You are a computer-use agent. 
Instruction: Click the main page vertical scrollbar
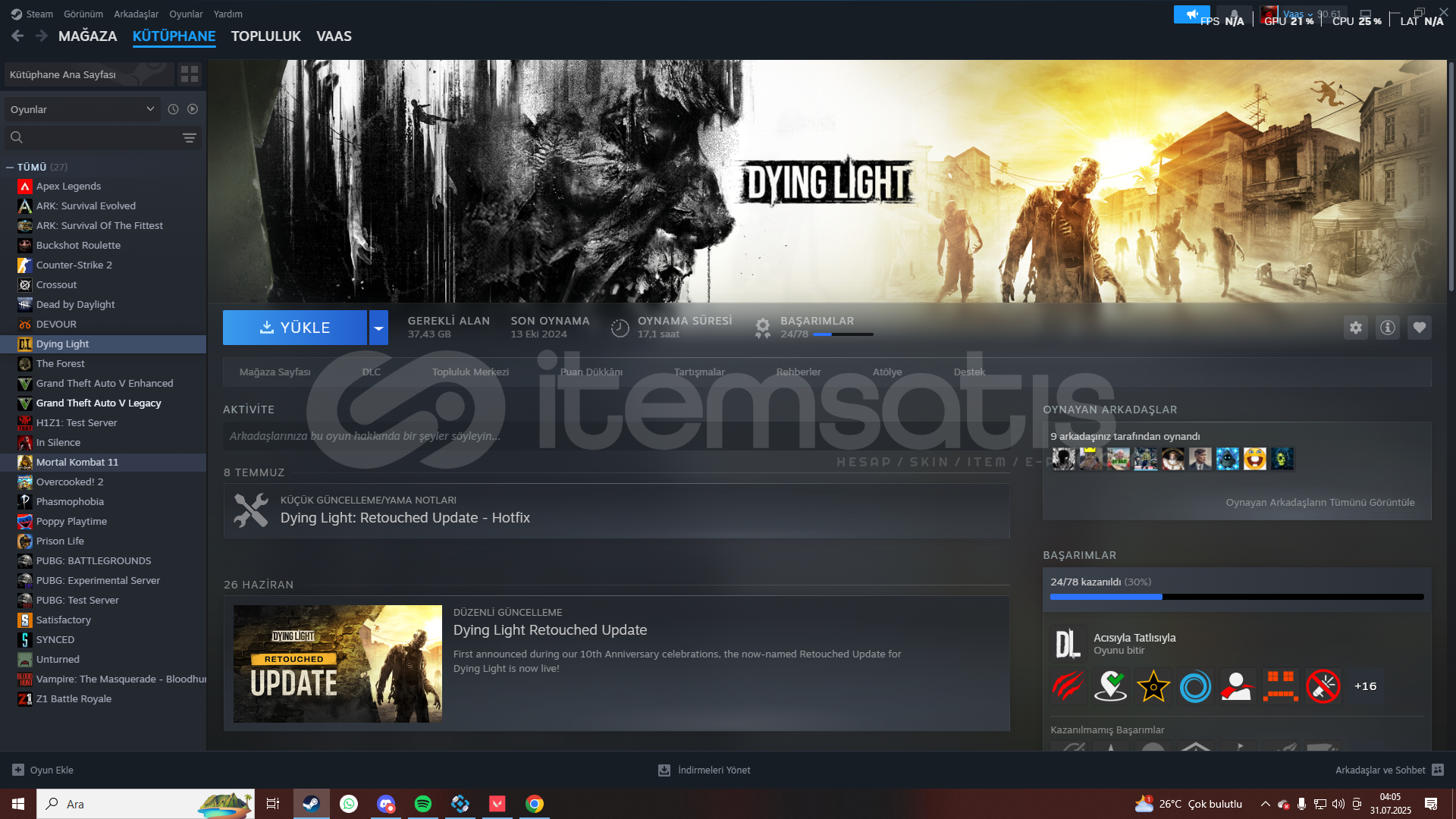[x=1451, y=178]
